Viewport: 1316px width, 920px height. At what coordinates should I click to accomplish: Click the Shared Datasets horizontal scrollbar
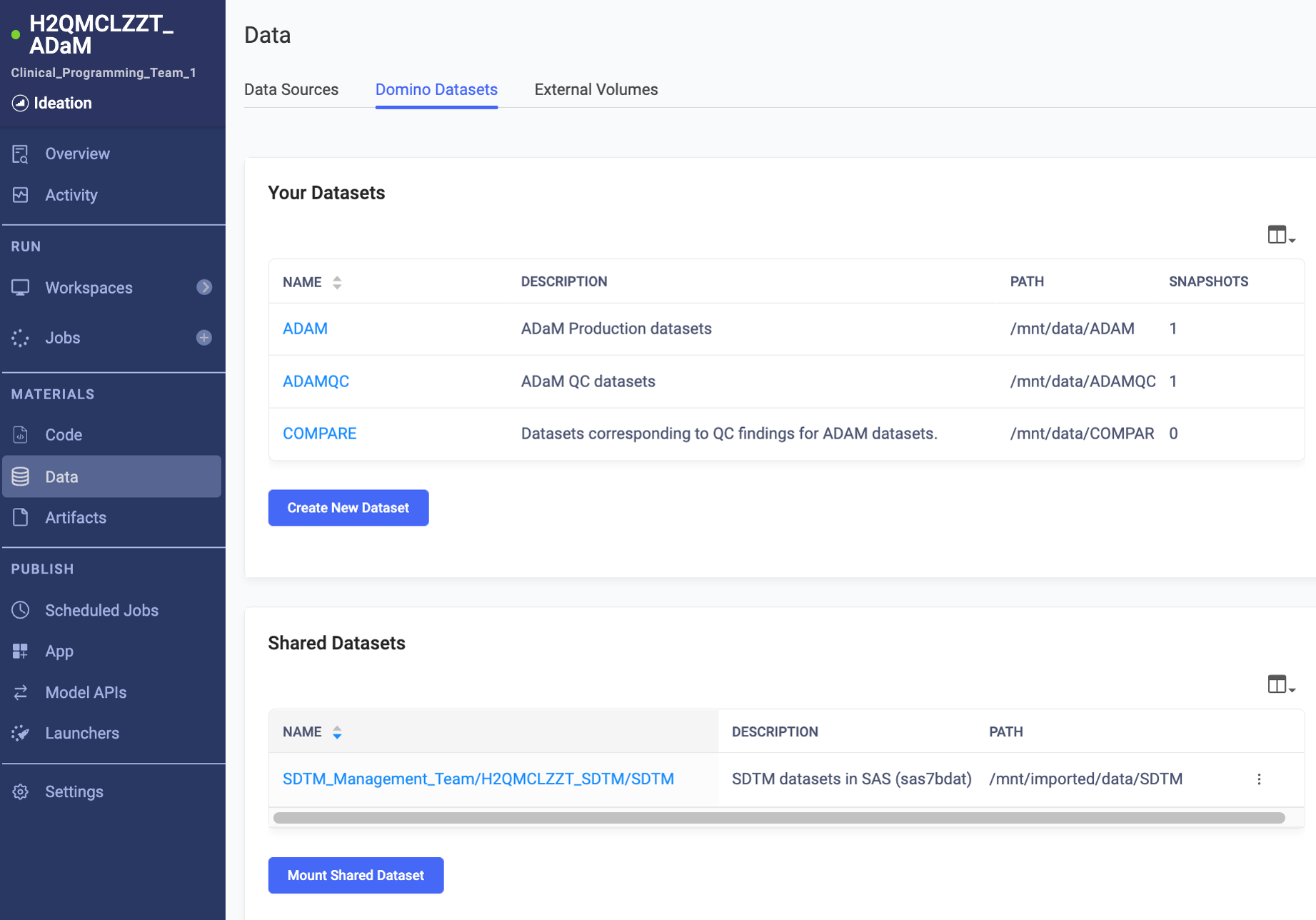pyautogui.click(x=778, y=818)
